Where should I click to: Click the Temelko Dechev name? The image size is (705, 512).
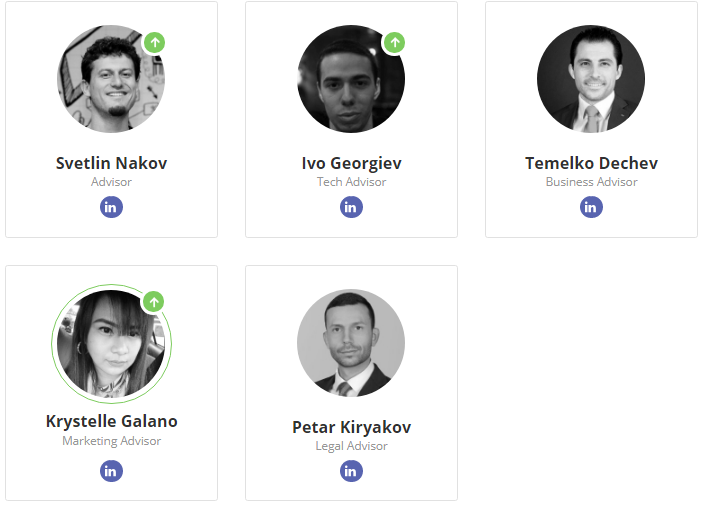[591, 163]
